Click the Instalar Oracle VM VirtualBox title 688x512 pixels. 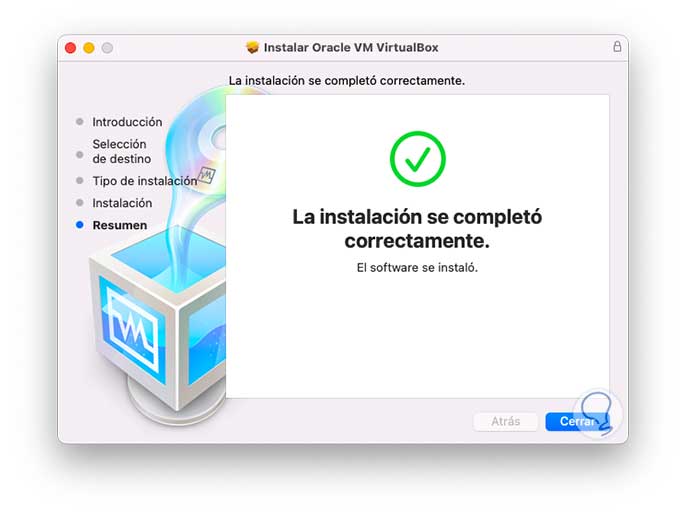pos(351,47)
